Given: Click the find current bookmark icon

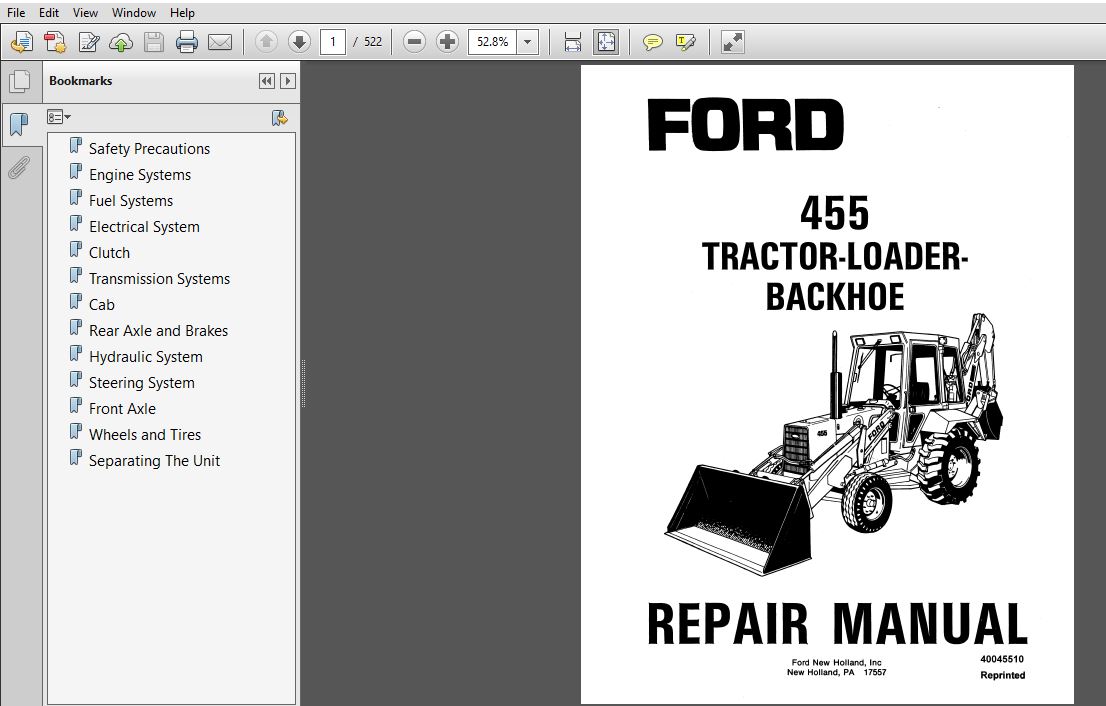Looking at the screenshot, I should 280,118.
